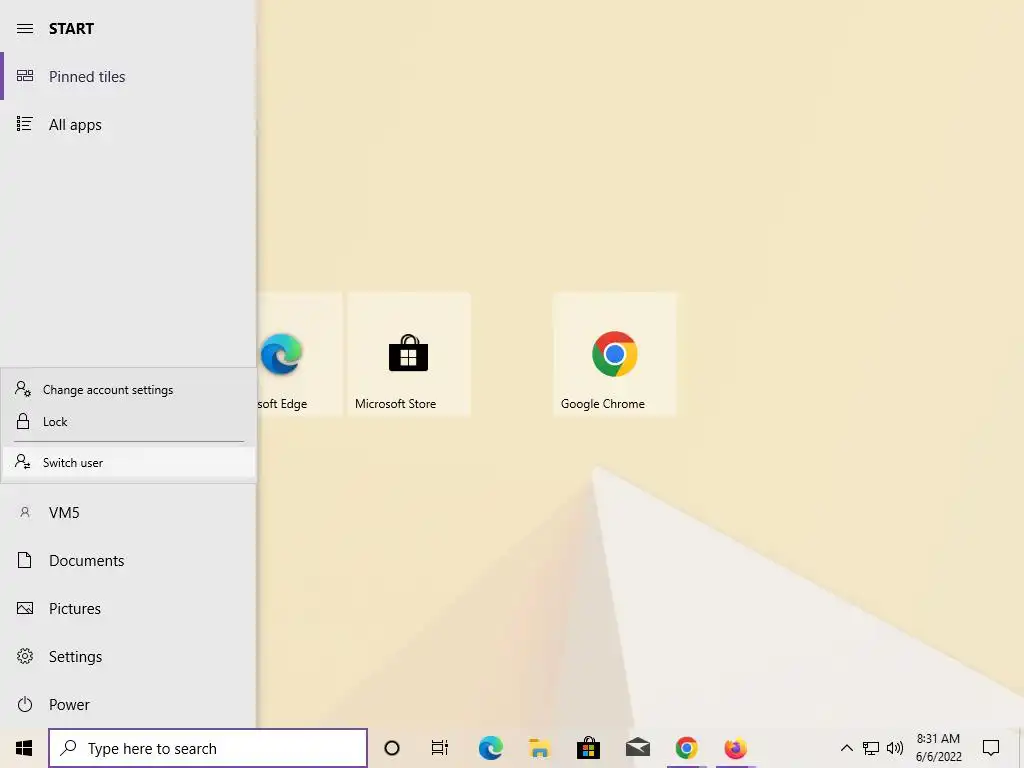Focus the Type here to search box
Screen dimensions: 1024x768
pyautogui.click(x=208, y=748)
